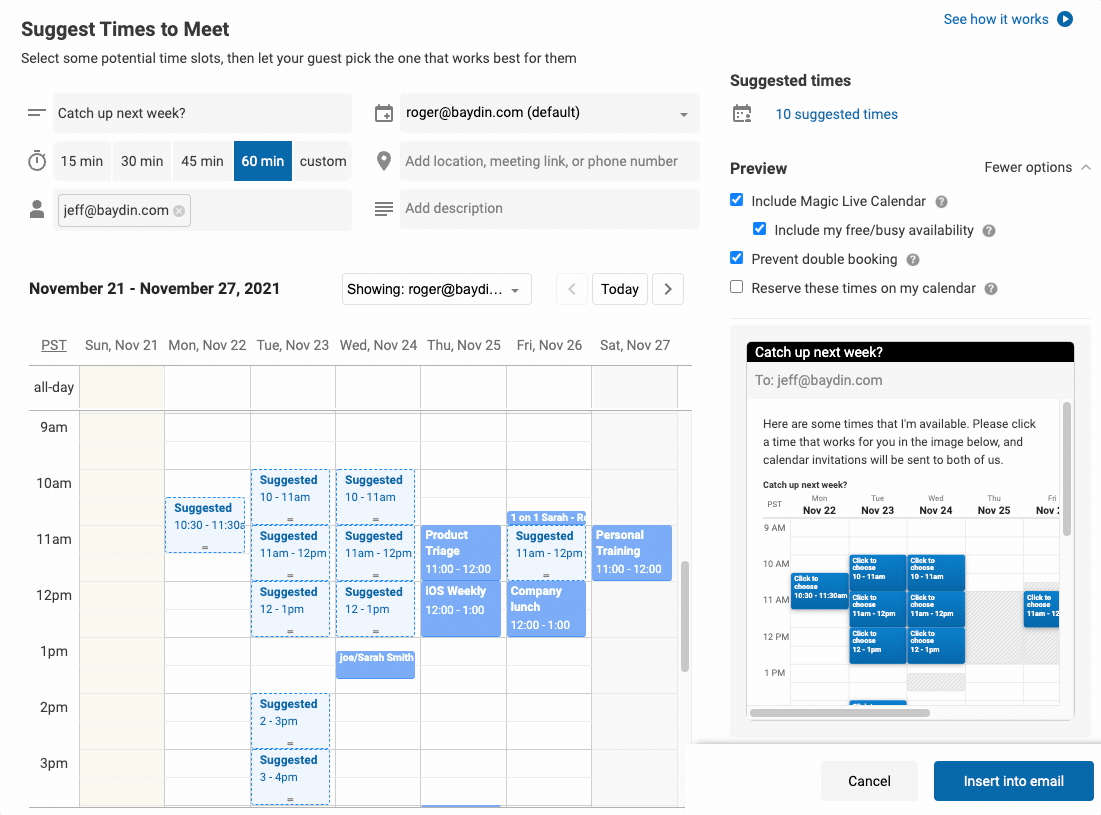Open the Showing: roger@baydi... dropdown
This screenshot has width=1101, height=815.
coord(436,289)
